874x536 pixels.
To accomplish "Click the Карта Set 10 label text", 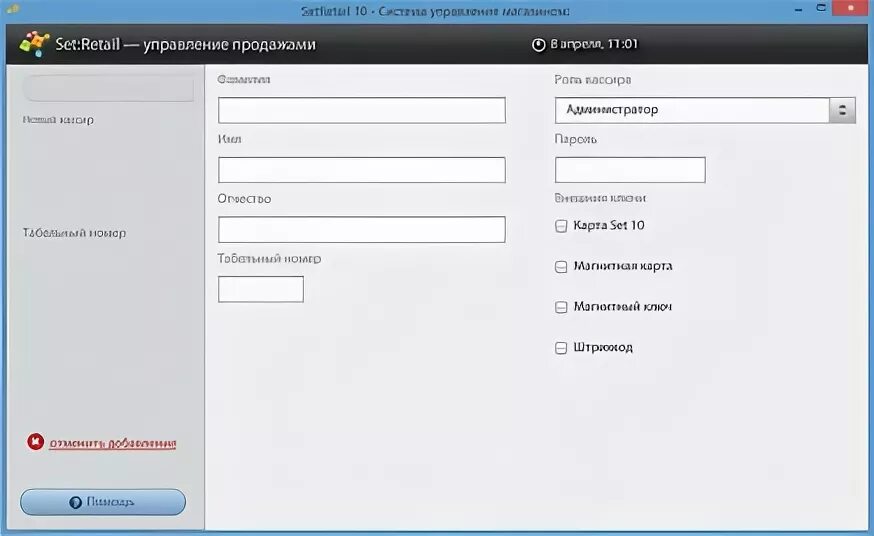I will click(x=609, y=225).
